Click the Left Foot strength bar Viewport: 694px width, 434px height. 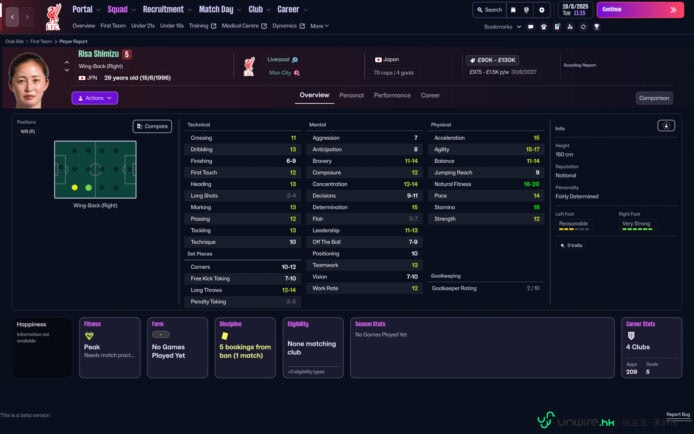pyautogui.click(x=574, y=229)
